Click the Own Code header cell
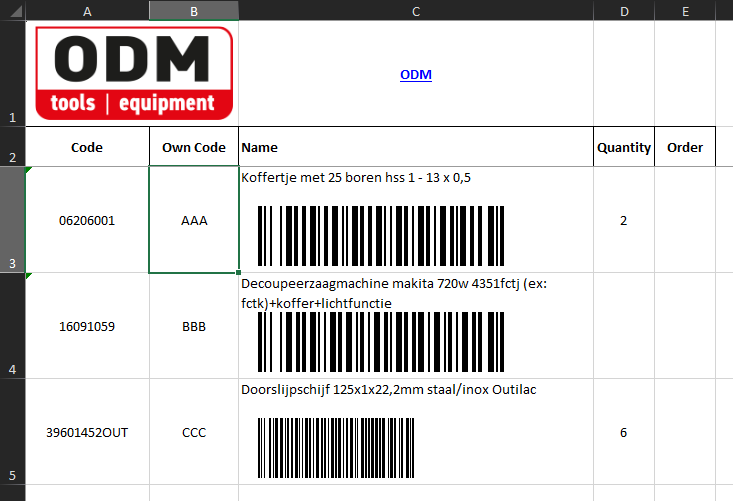The image size is (733, 501). [x=194, y=147]
